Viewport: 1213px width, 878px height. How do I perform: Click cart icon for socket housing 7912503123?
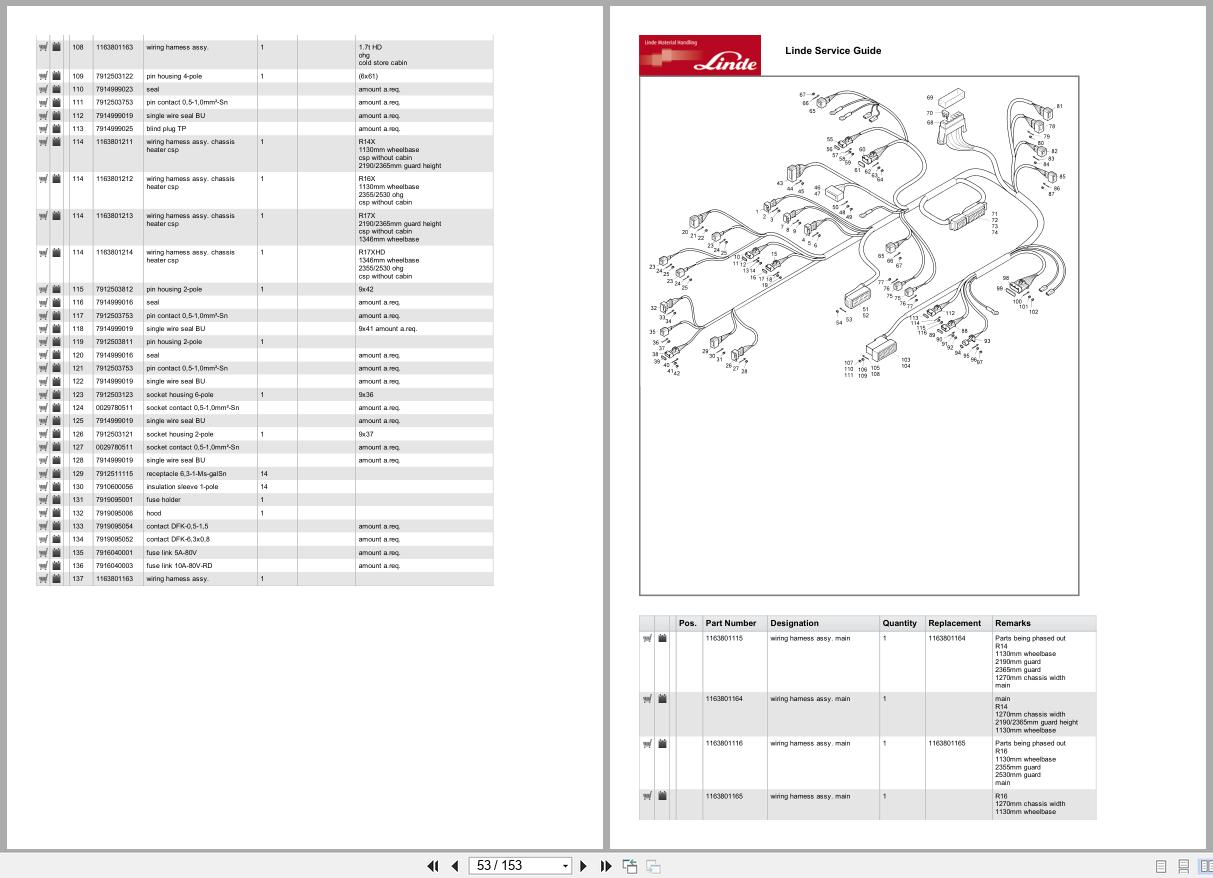tap(41, 394)
